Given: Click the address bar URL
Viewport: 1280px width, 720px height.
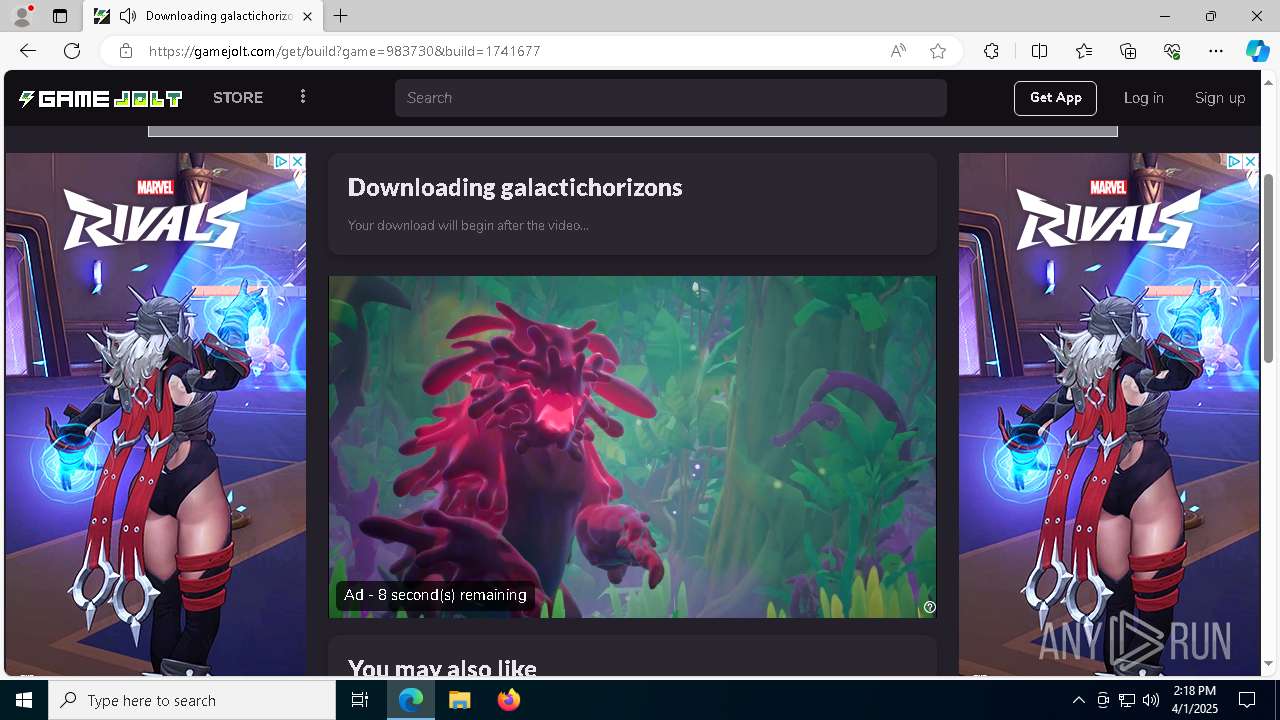Looking at the screenshot, I should coord(345,51).
